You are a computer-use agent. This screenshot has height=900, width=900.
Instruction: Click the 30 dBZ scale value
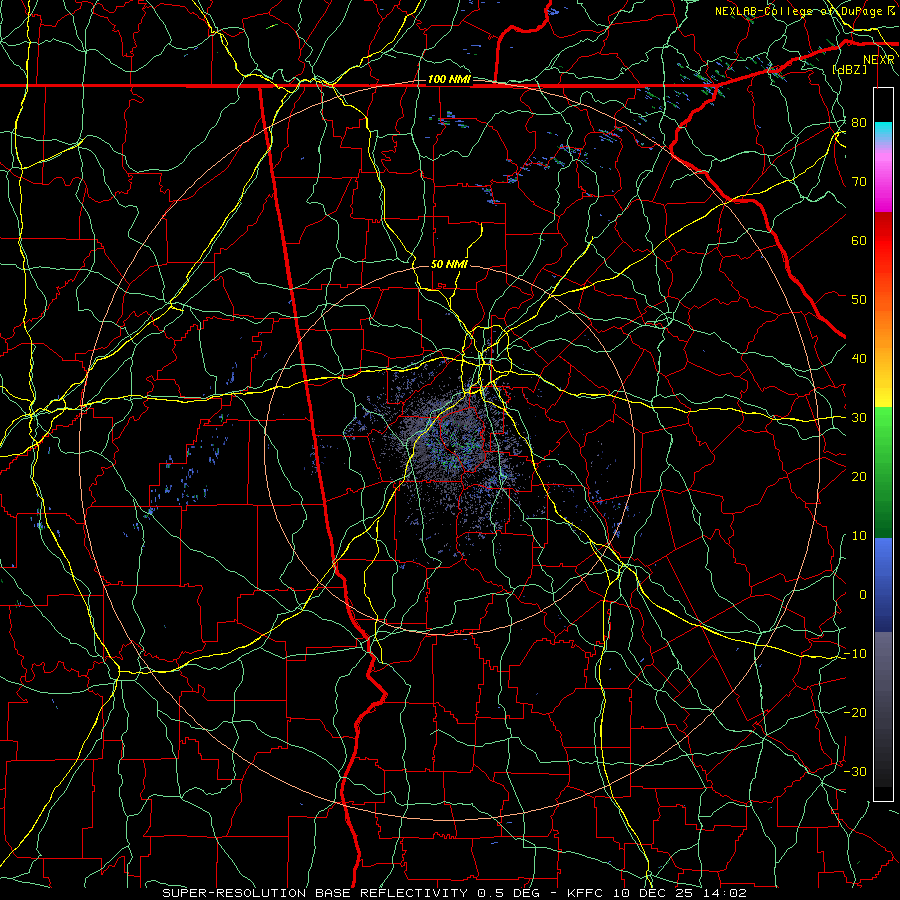[x=859, y=418]
